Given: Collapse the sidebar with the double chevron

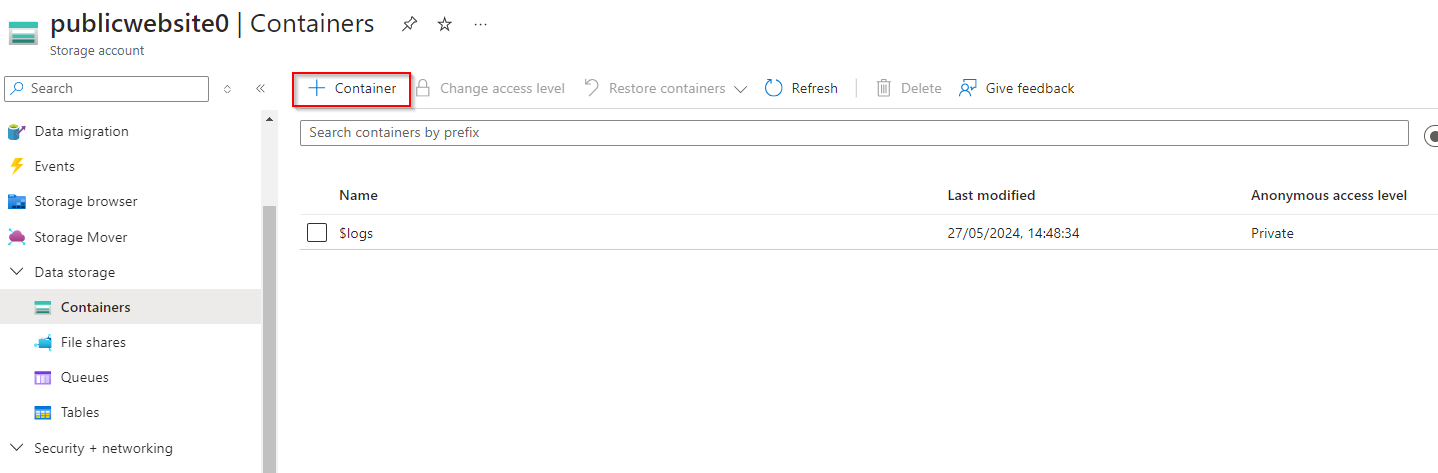Looking at the screenshot, I should [260, 88].
